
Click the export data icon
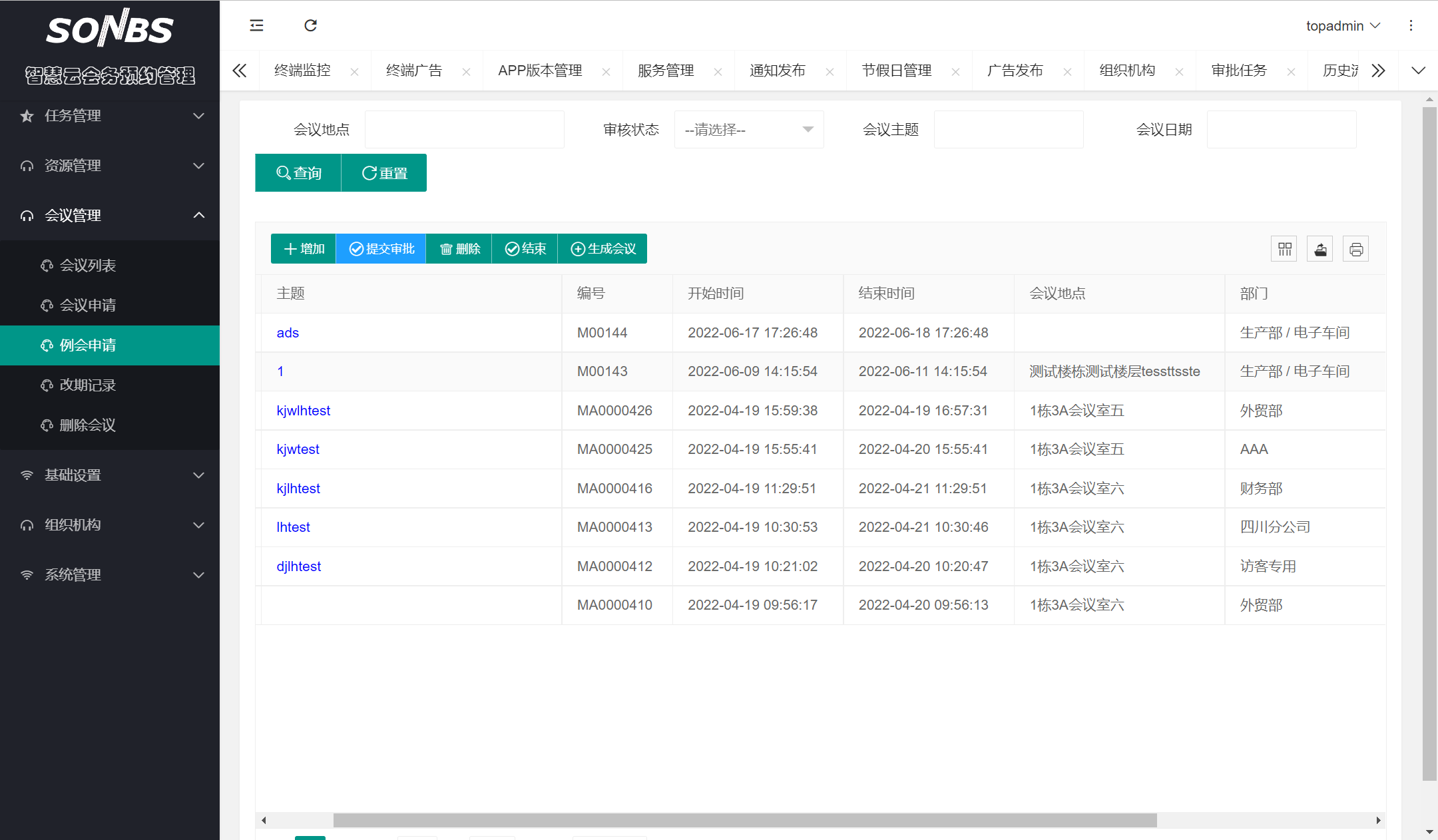pos(1320,248)
